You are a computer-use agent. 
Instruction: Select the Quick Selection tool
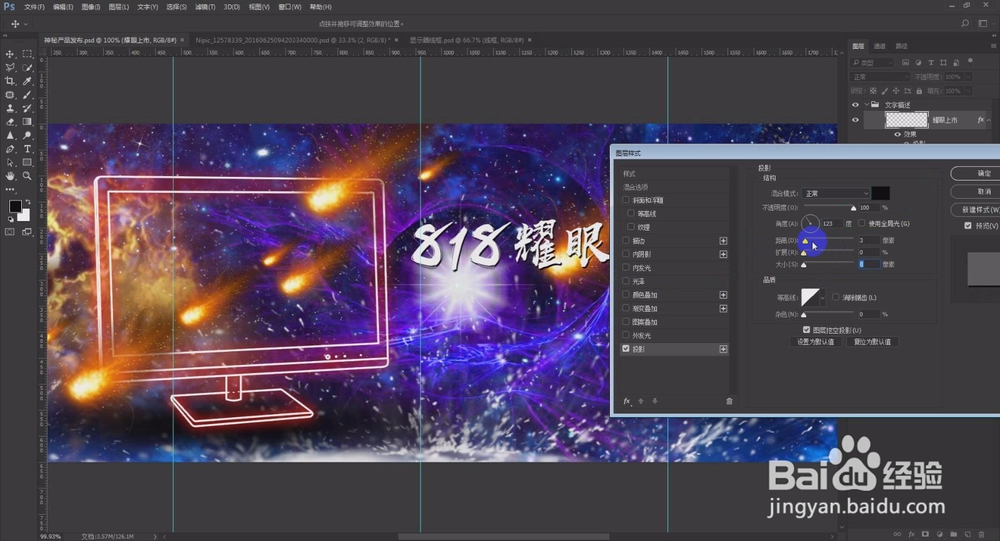point(27,68)
